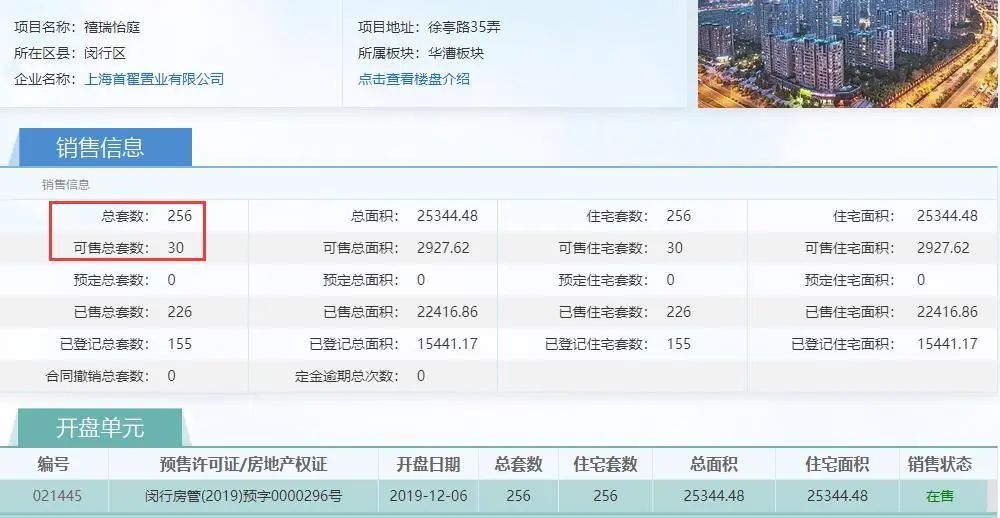1000x518 pixels.
Task: Click the 可售总面积 value 2927.62
Action: 443,248
